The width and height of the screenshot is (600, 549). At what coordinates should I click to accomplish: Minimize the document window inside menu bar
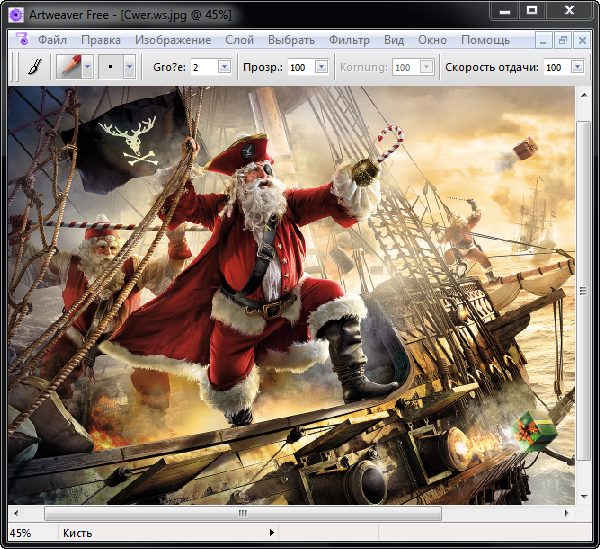click(x=543, y=40)
